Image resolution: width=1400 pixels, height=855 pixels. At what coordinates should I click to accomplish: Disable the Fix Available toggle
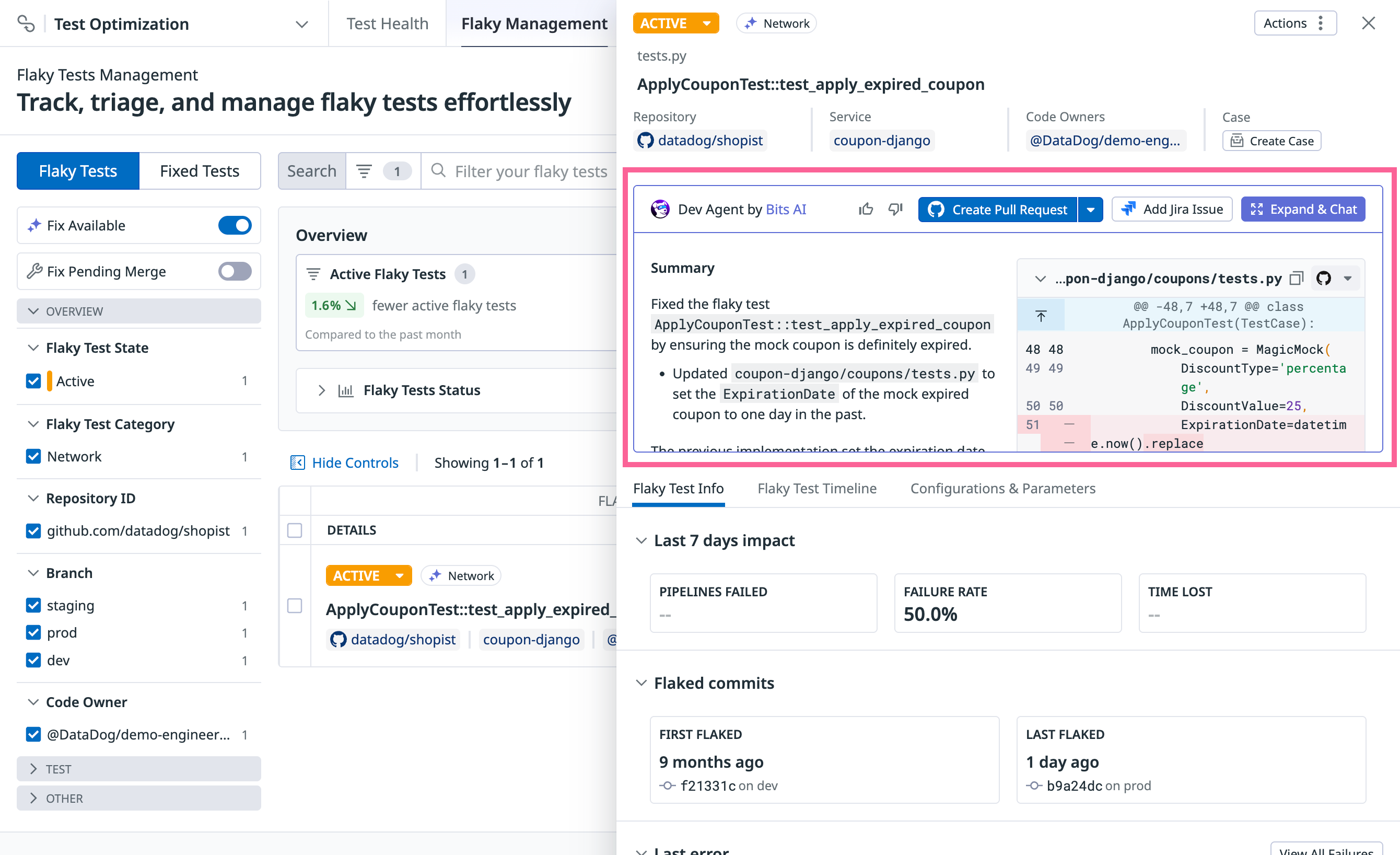pos(235,225)
